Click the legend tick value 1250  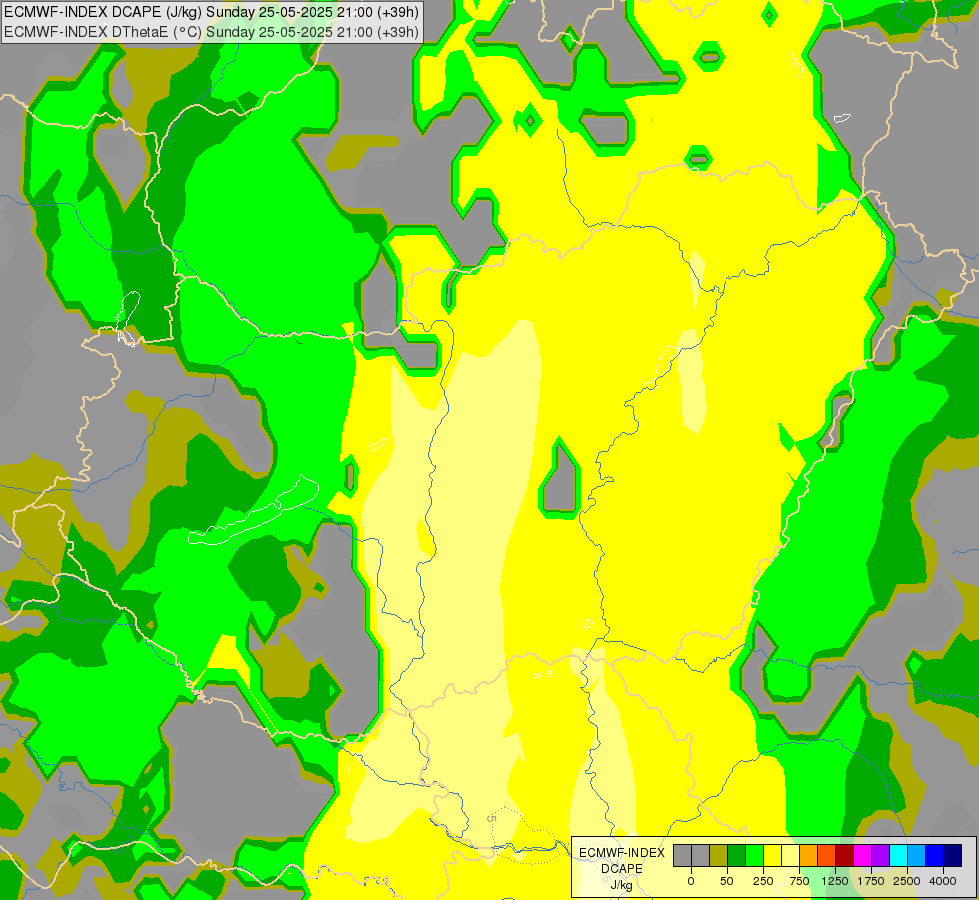(835, 881)
